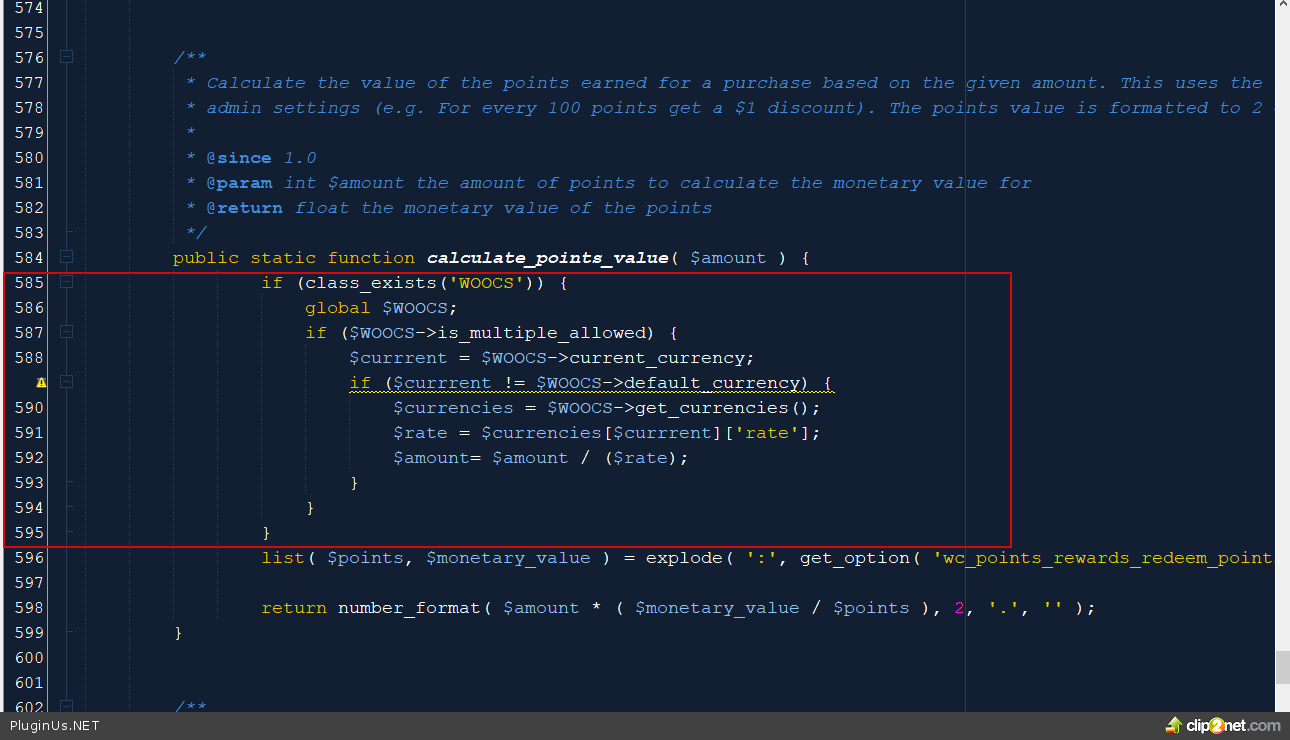Screen dimensions: 1290x740
Task: Click $currencies variable on line 590
Action: [453, 408]
